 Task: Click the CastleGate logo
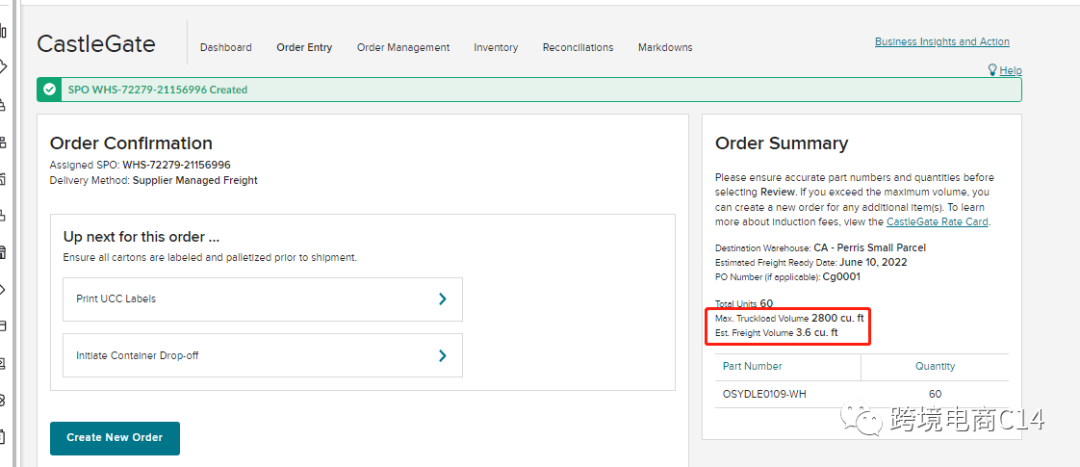point(96,44)
